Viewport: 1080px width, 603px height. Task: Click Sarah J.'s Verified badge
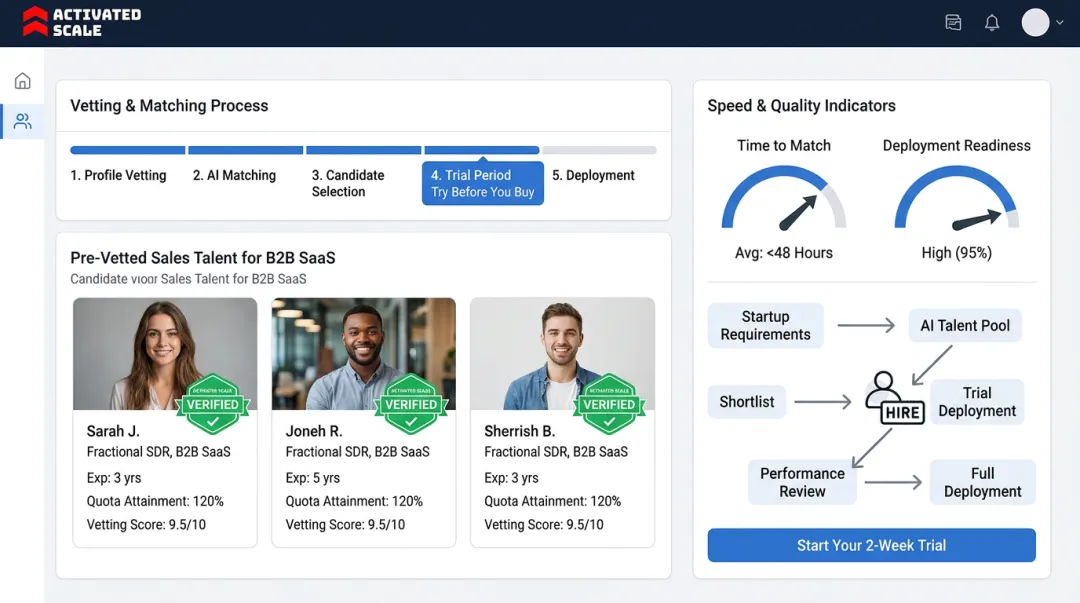click(213, 404)
